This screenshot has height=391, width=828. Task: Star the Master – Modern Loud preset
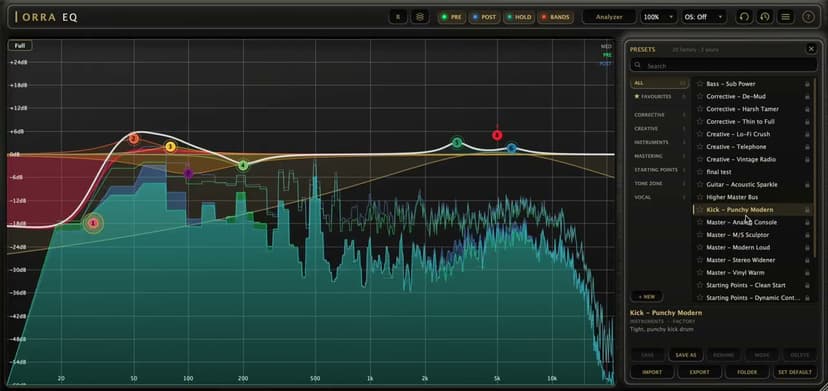(700, 247)
